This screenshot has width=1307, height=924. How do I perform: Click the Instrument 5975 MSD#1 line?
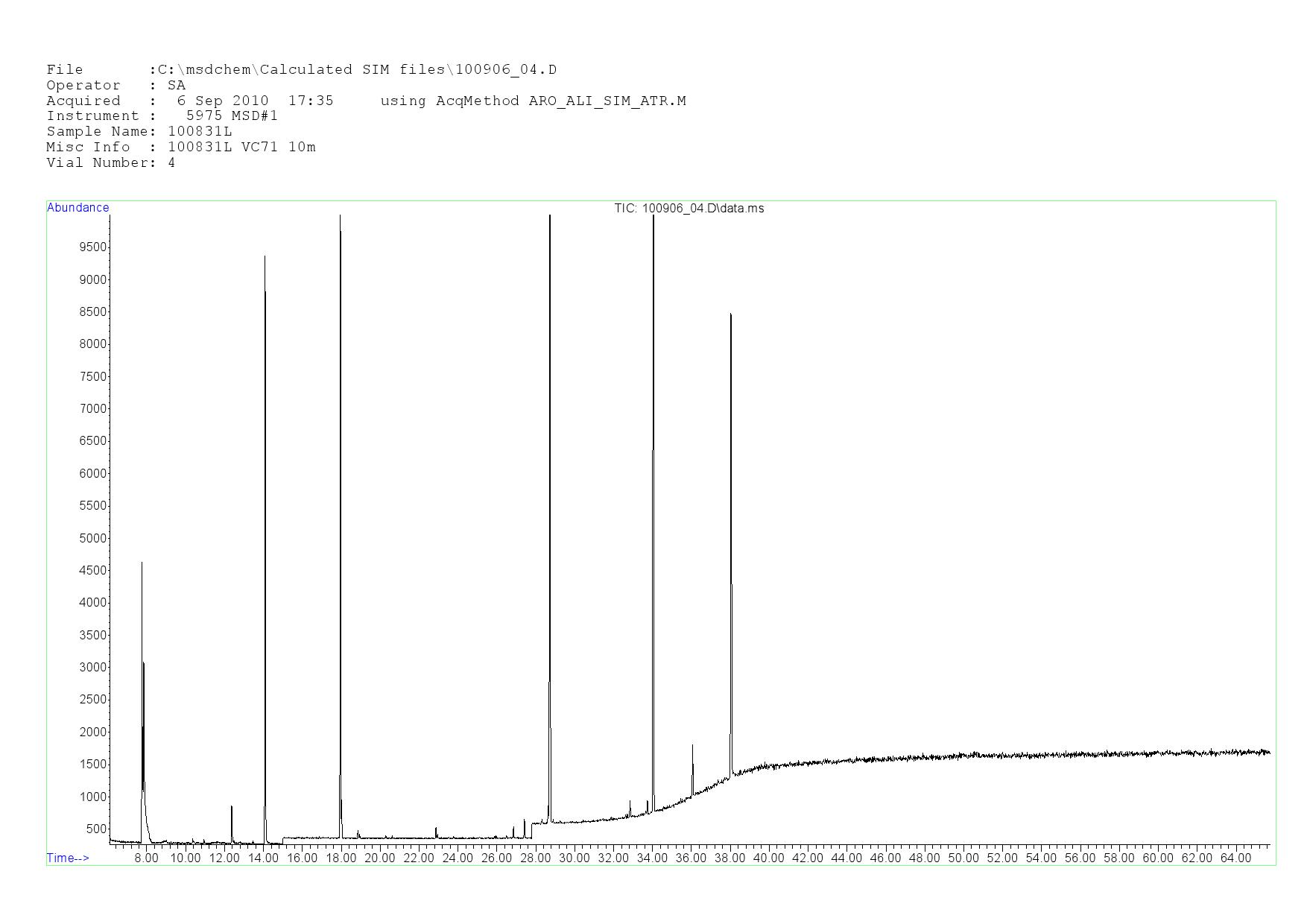coord(162,116)
